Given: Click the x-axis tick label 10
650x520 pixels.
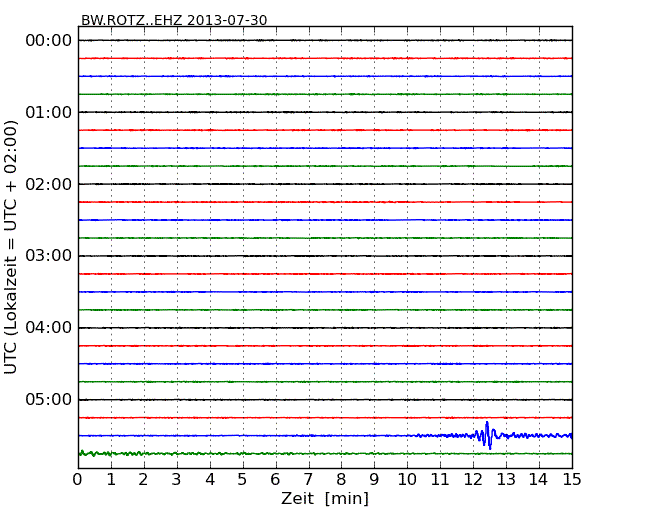Looking at the screenshot, I should click(407, 480).
